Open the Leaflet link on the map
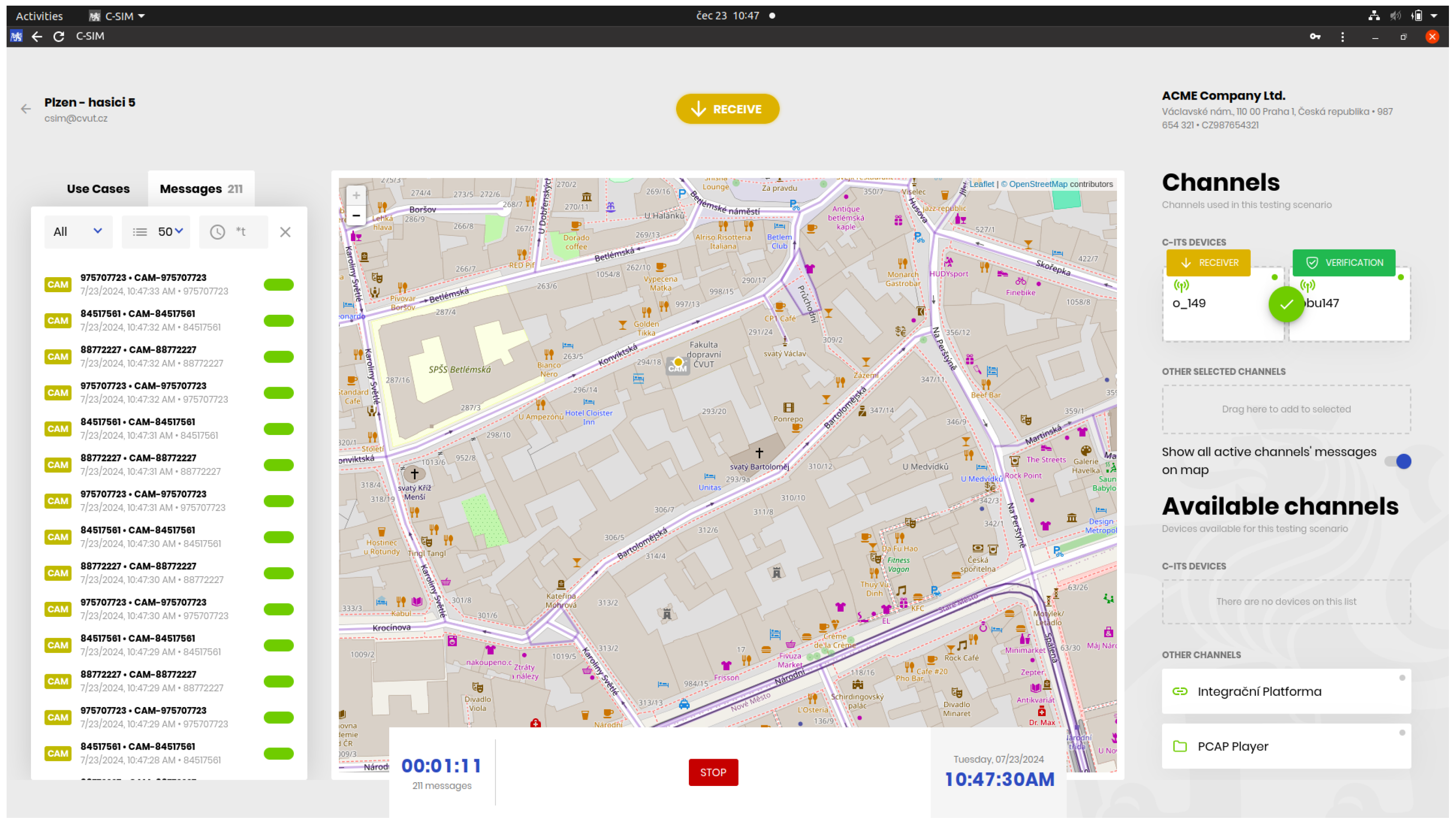Screen dimensions: 1456x824 click(x=981, y=184)
